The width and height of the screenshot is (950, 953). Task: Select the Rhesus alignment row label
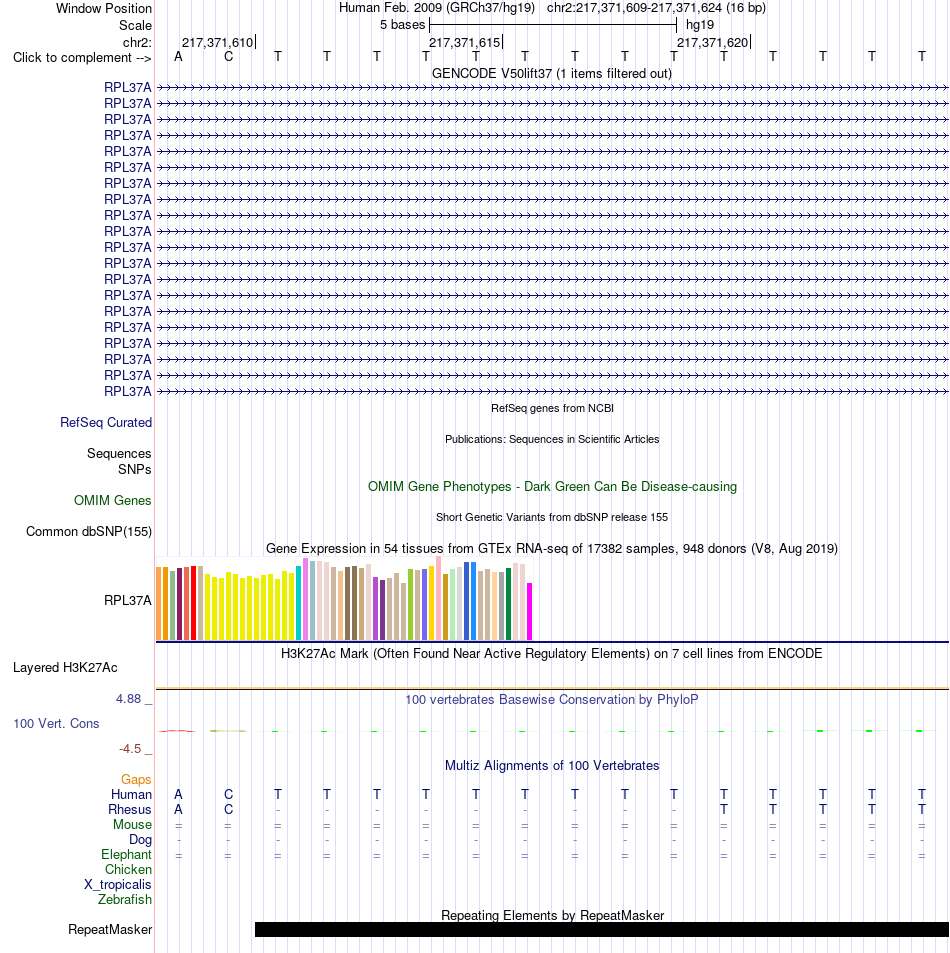tap(129, 810)
